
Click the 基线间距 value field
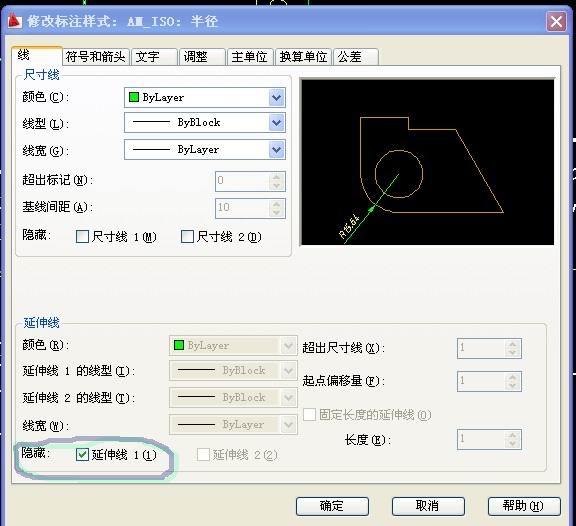click(x=242, y=208)
